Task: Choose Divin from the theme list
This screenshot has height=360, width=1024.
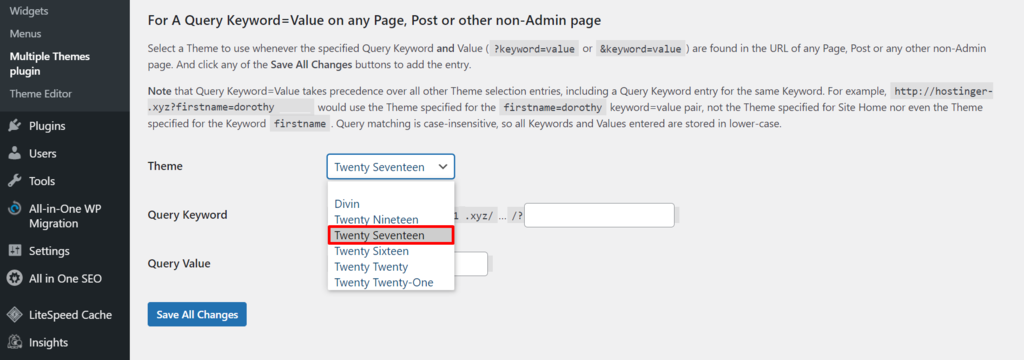Action: pyautogui.click(x=347, y=204)
